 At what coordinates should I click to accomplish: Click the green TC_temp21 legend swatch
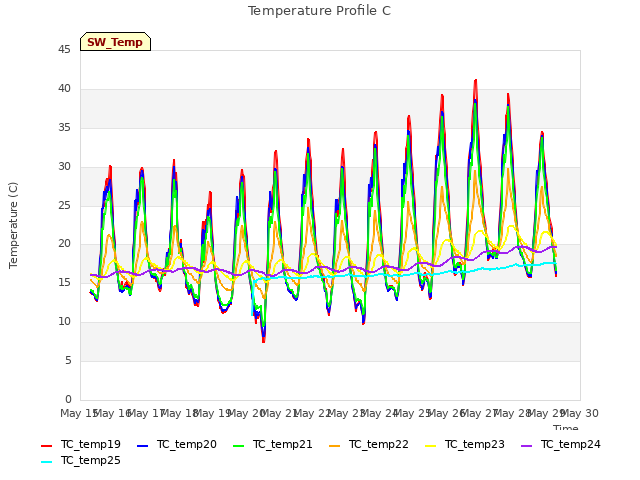click(x=238, y=446)
